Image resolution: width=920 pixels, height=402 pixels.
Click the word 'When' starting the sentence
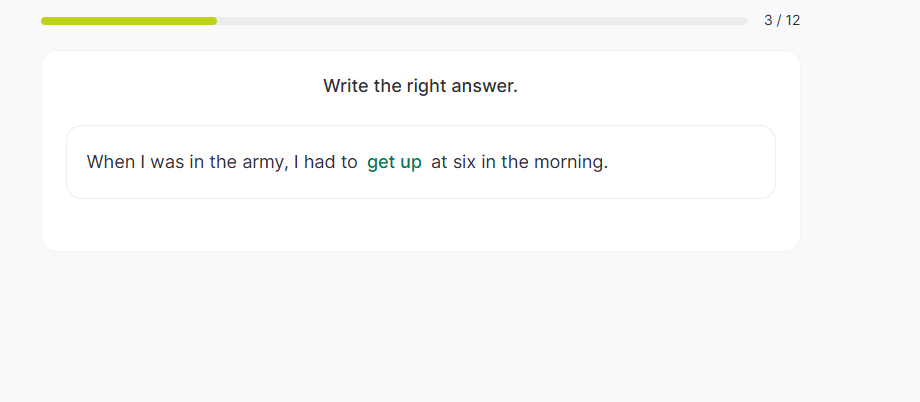[109, 162]
